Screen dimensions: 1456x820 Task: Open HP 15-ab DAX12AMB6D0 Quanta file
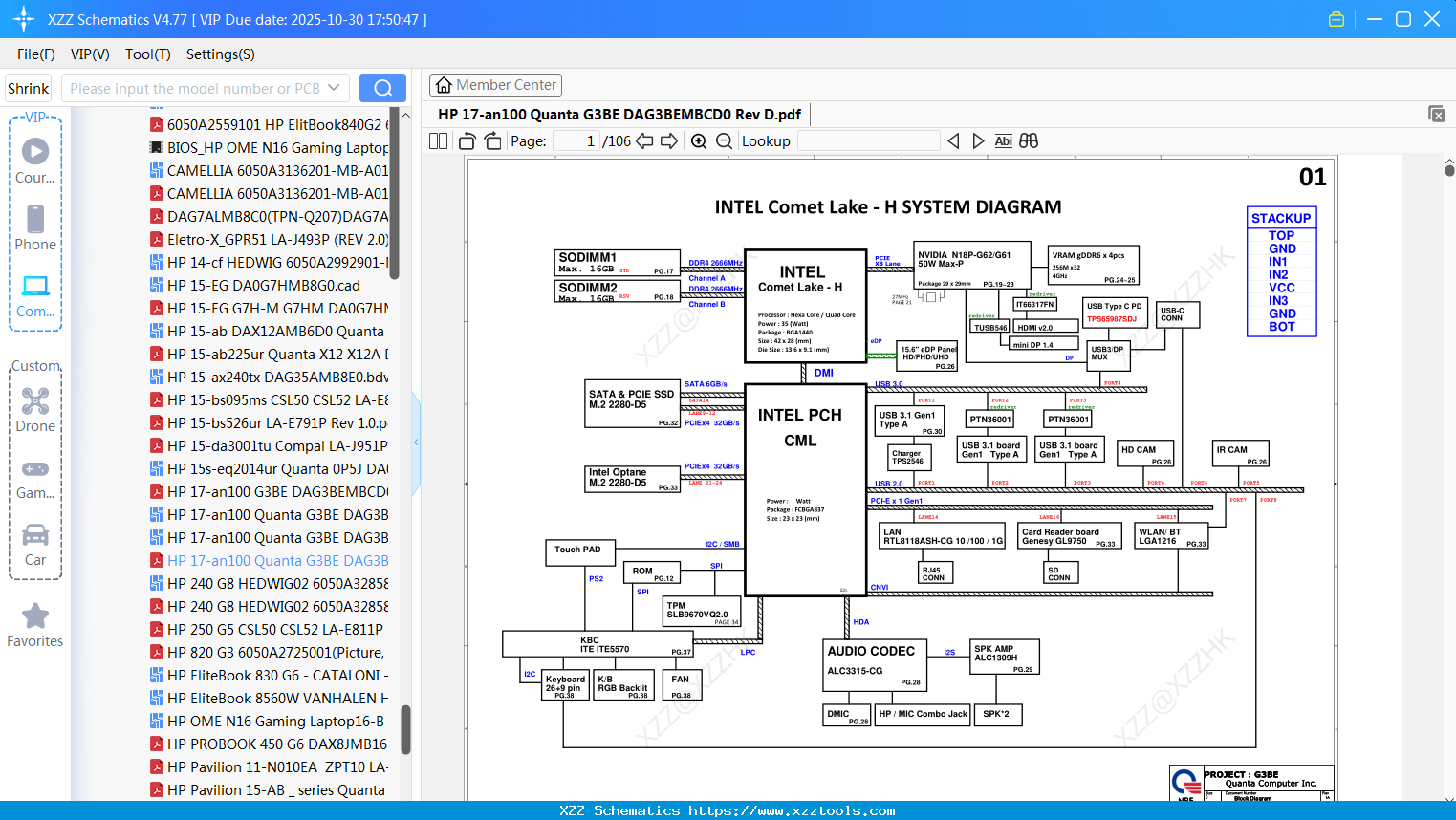(268, 331)
